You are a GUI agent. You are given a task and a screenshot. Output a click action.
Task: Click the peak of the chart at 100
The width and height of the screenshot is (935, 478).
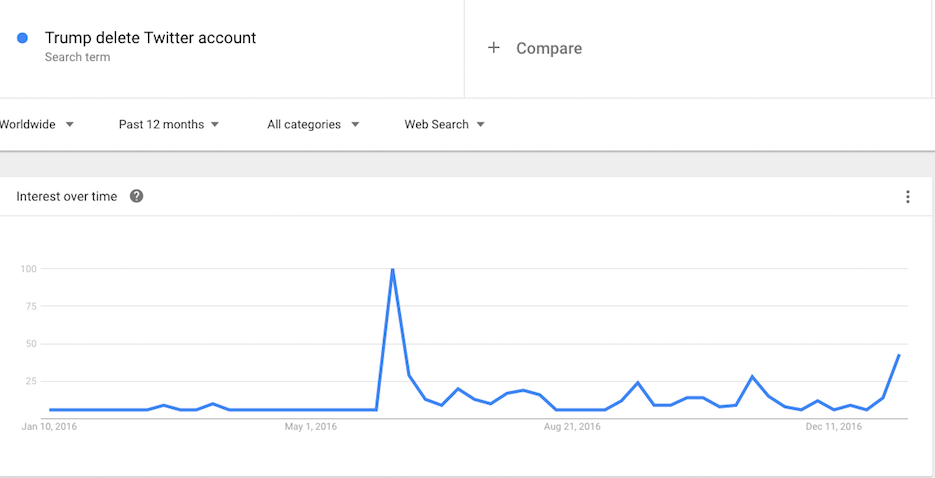392,269
